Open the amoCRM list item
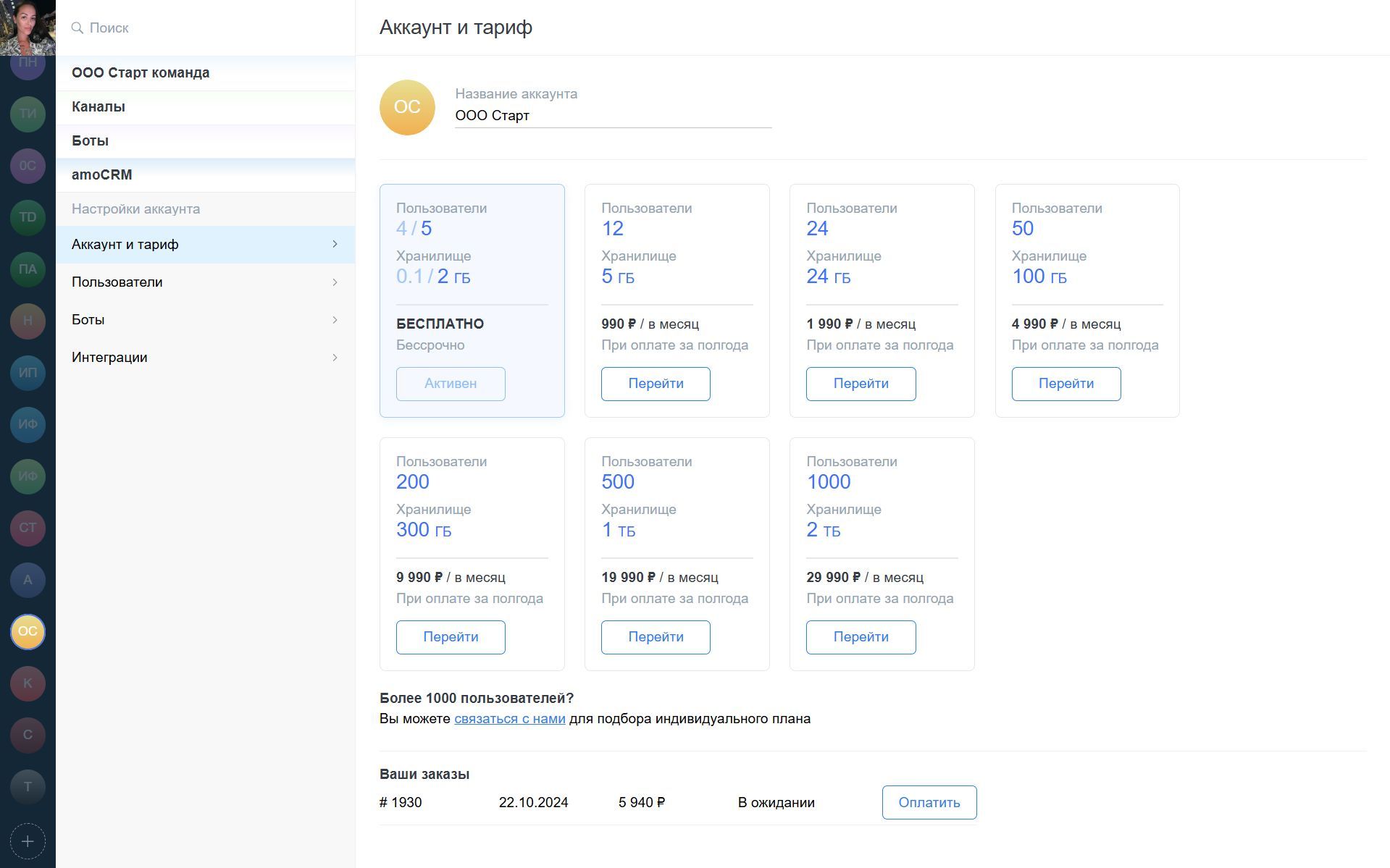 (205, 175)
